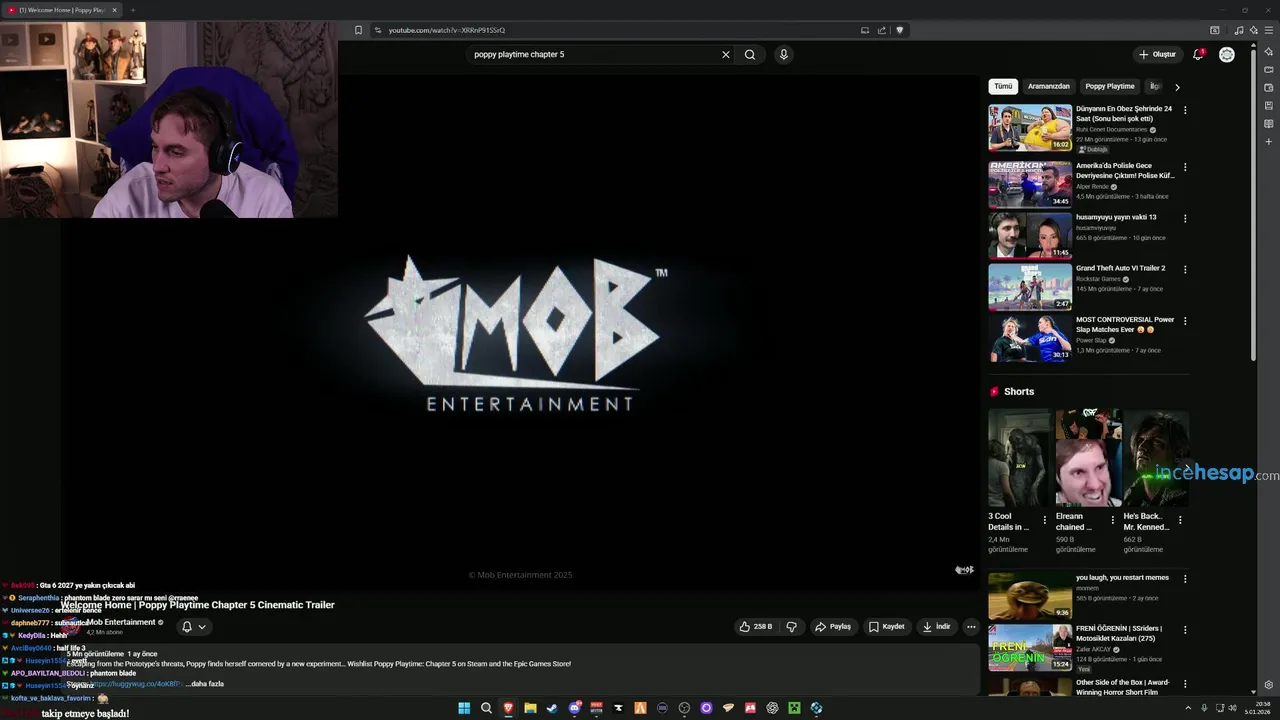Open OBS Studio from the taskbar
Viewport: 1280px width, 720px height.
[x=684, y=708]
